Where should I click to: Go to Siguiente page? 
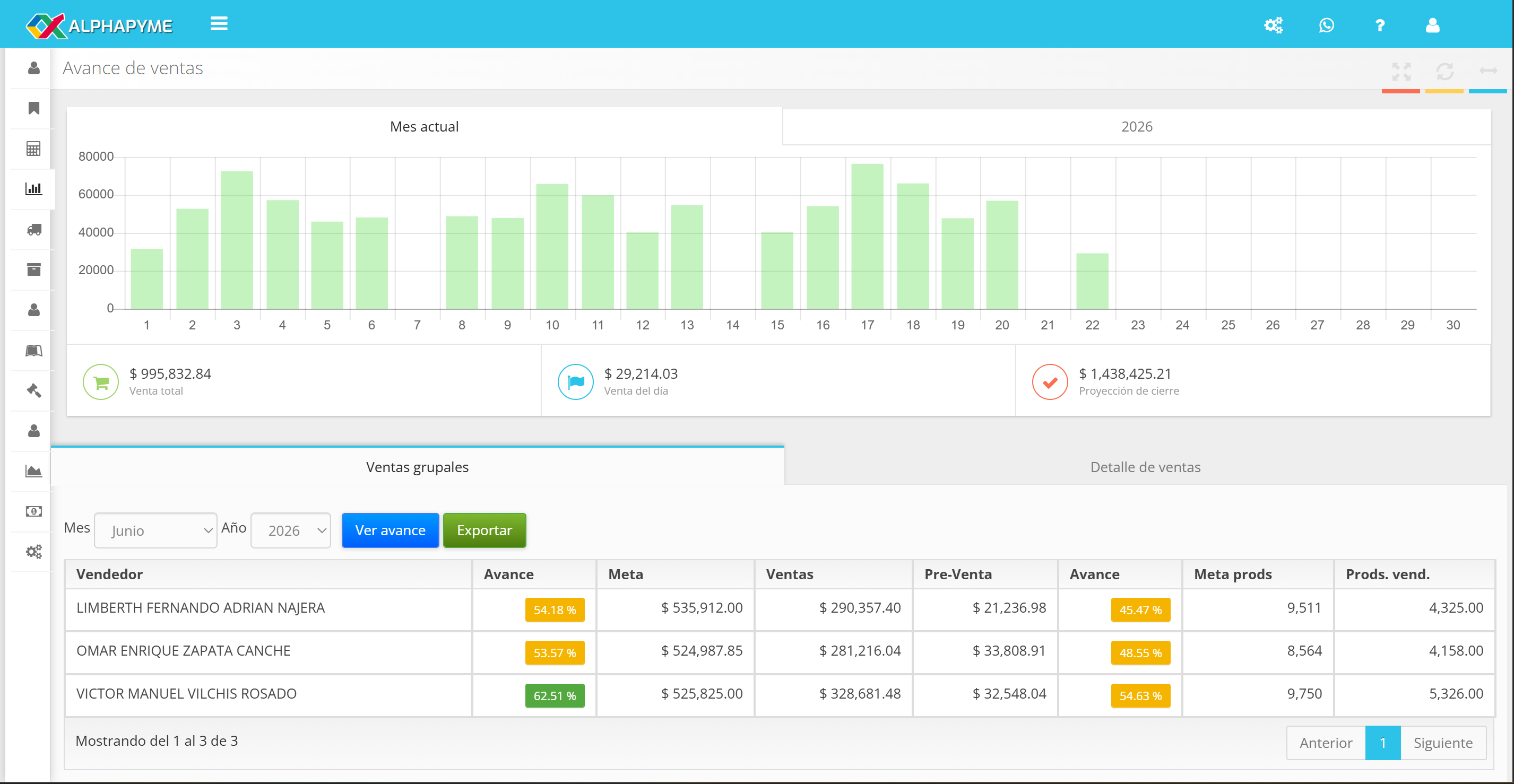tap(1443, 743)
